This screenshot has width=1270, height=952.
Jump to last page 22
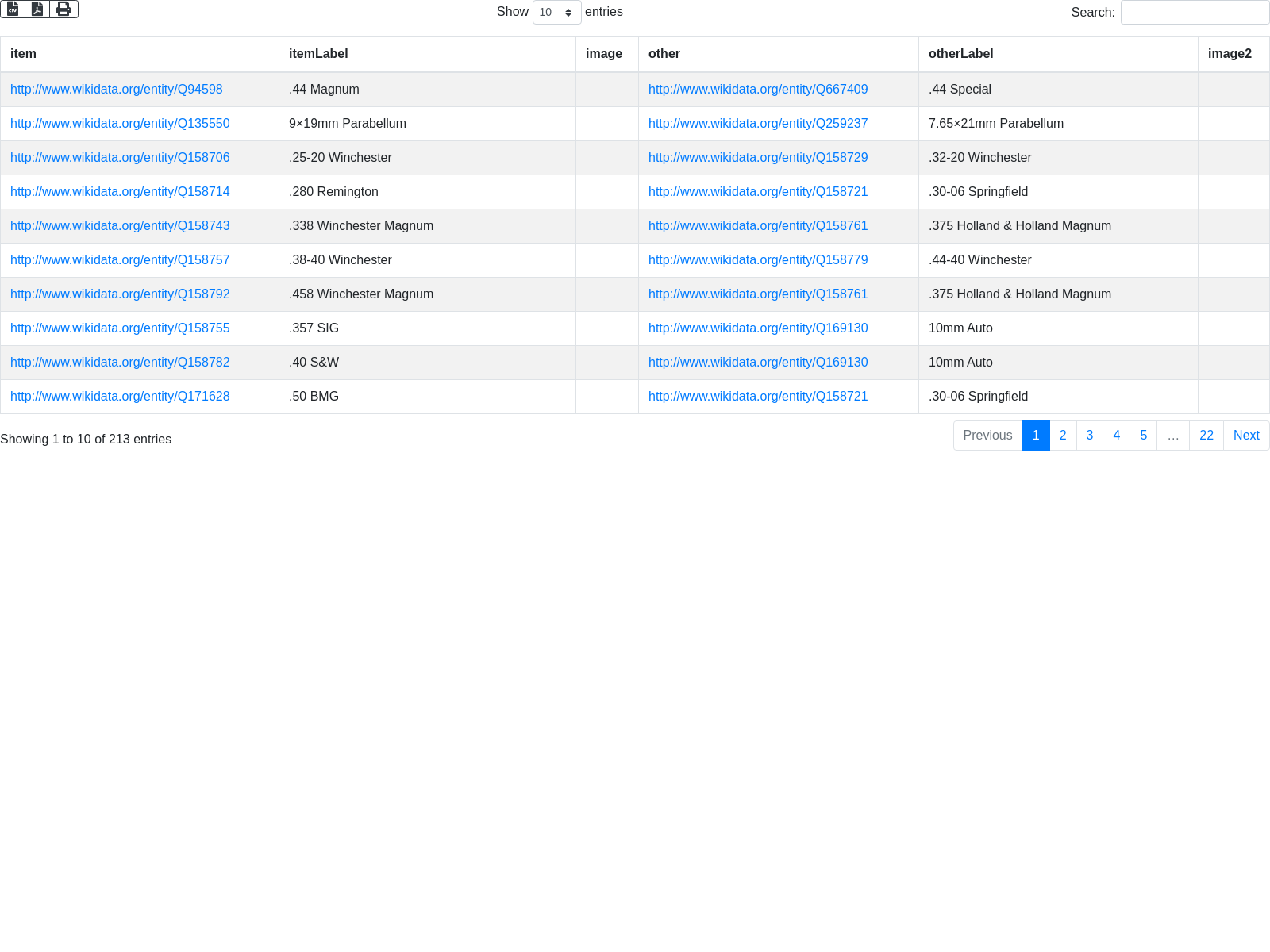coord(1206,436)
